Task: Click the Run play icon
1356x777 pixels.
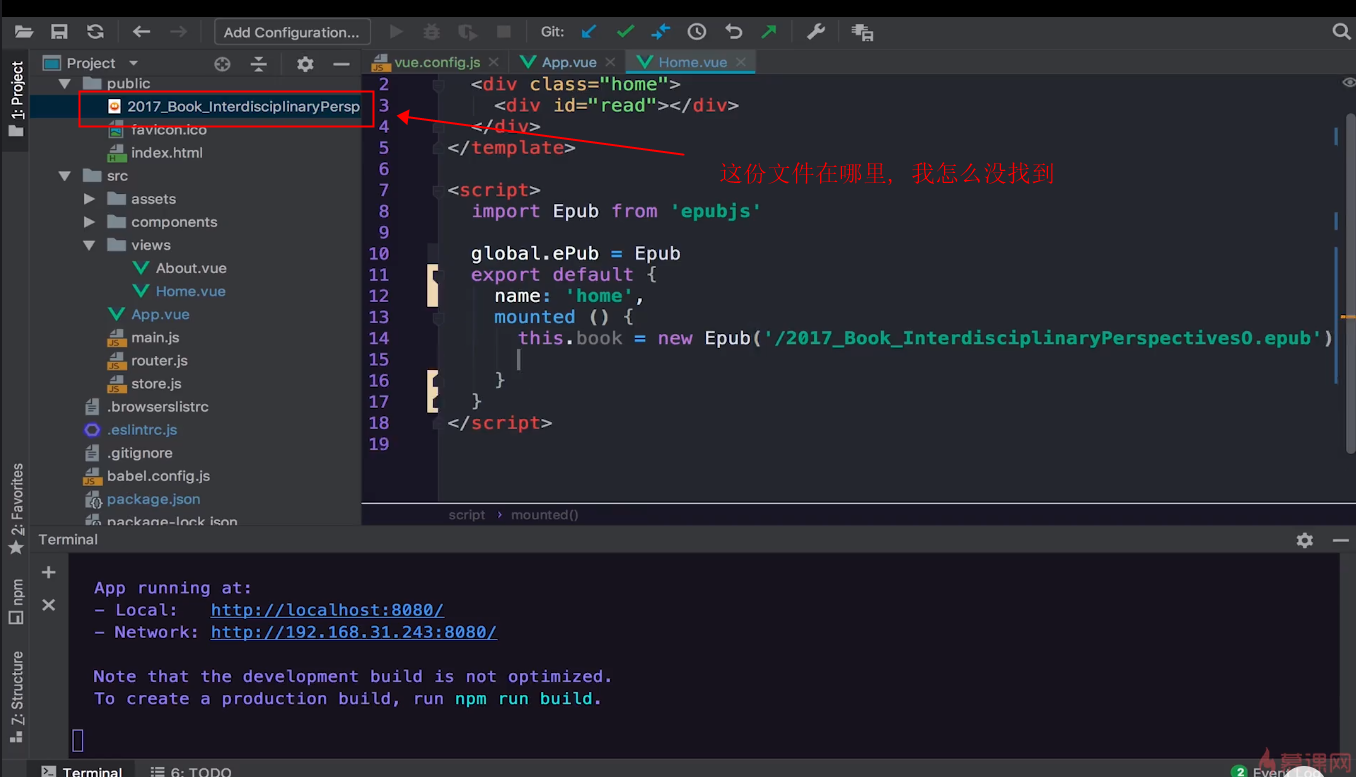Action: pos(396,32)
